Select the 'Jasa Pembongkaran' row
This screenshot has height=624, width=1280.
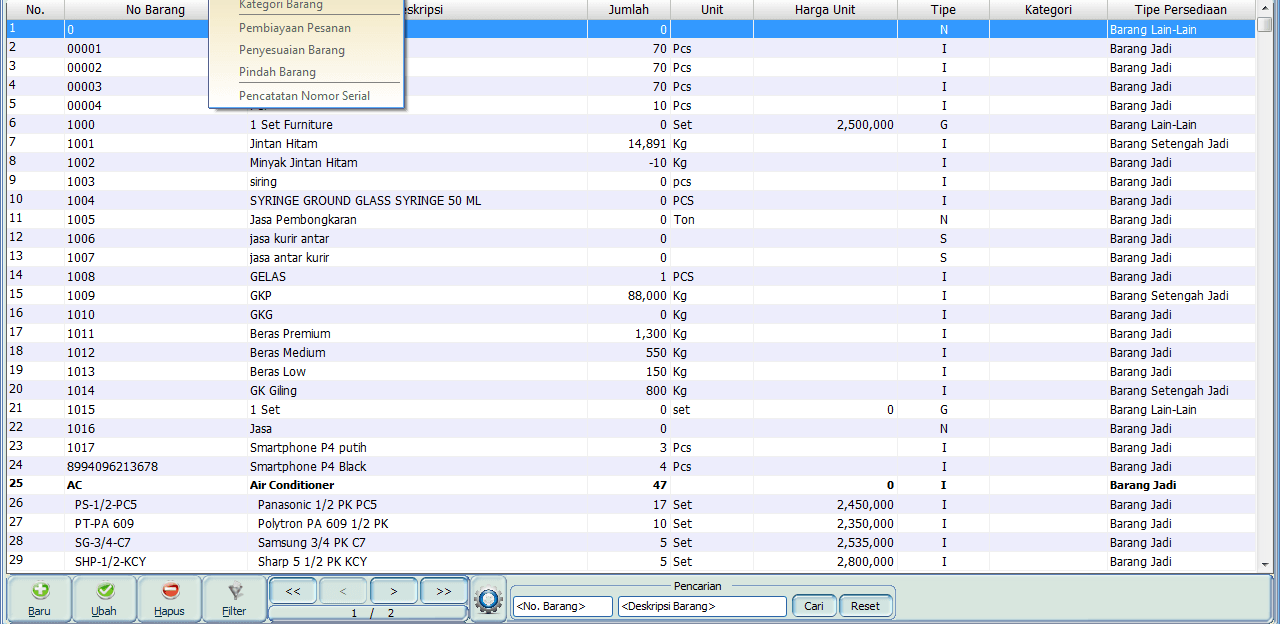(631, 220)
